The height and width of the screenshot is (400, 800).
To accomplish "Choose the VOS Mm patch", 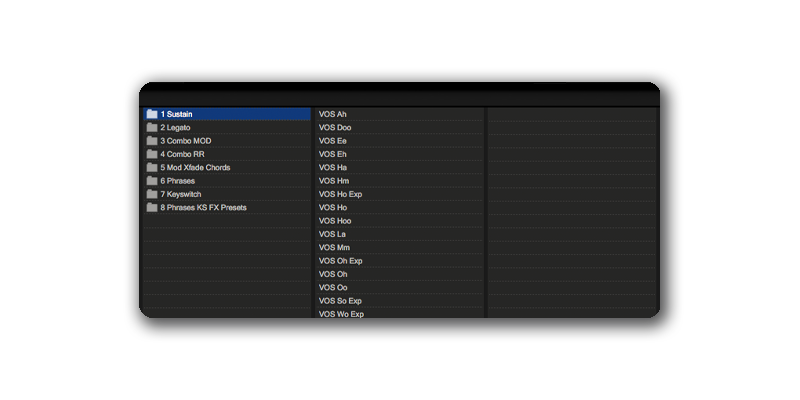I will click(333, 247).
